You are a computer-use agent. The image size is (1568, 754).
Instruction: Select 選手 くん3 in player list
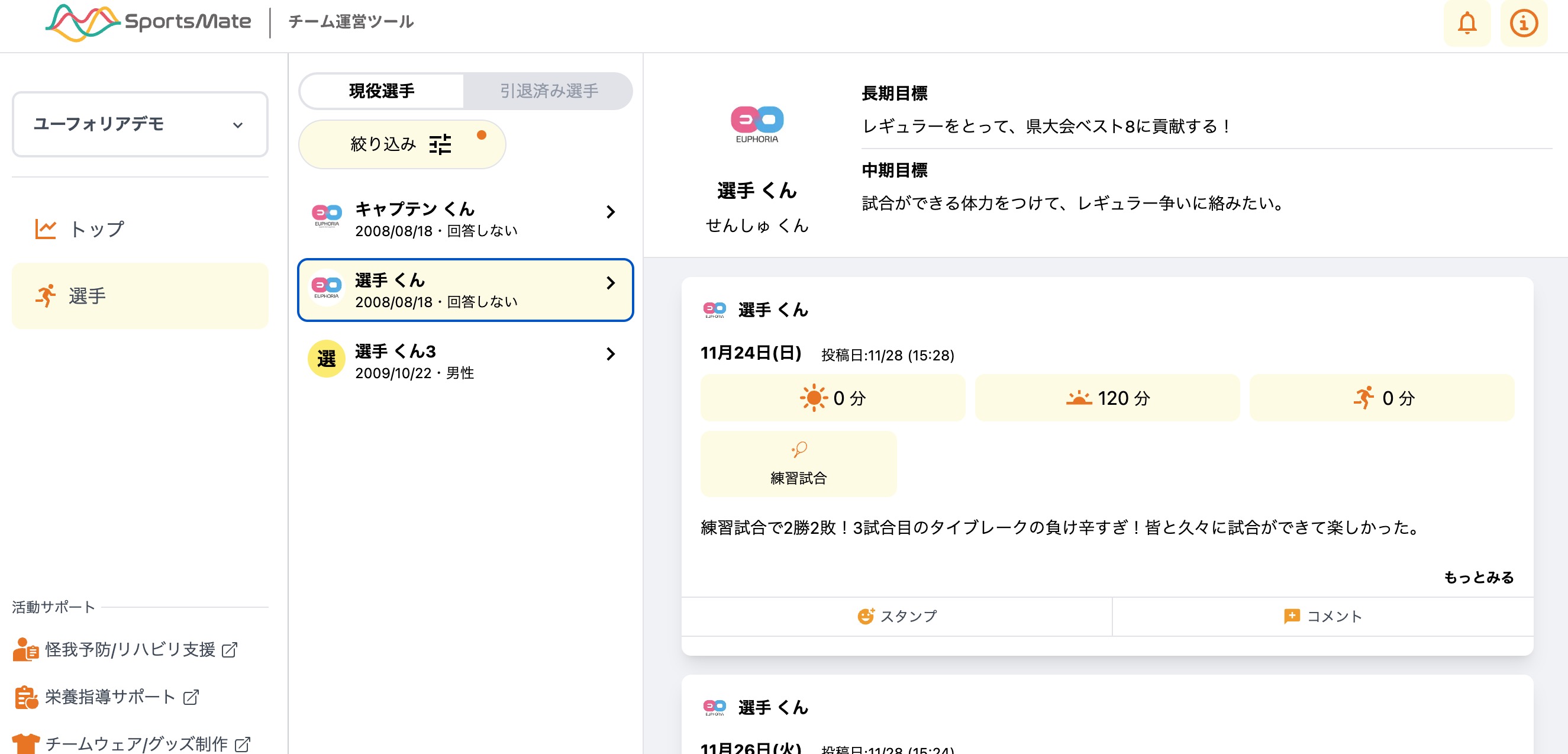tap(466, 361)
